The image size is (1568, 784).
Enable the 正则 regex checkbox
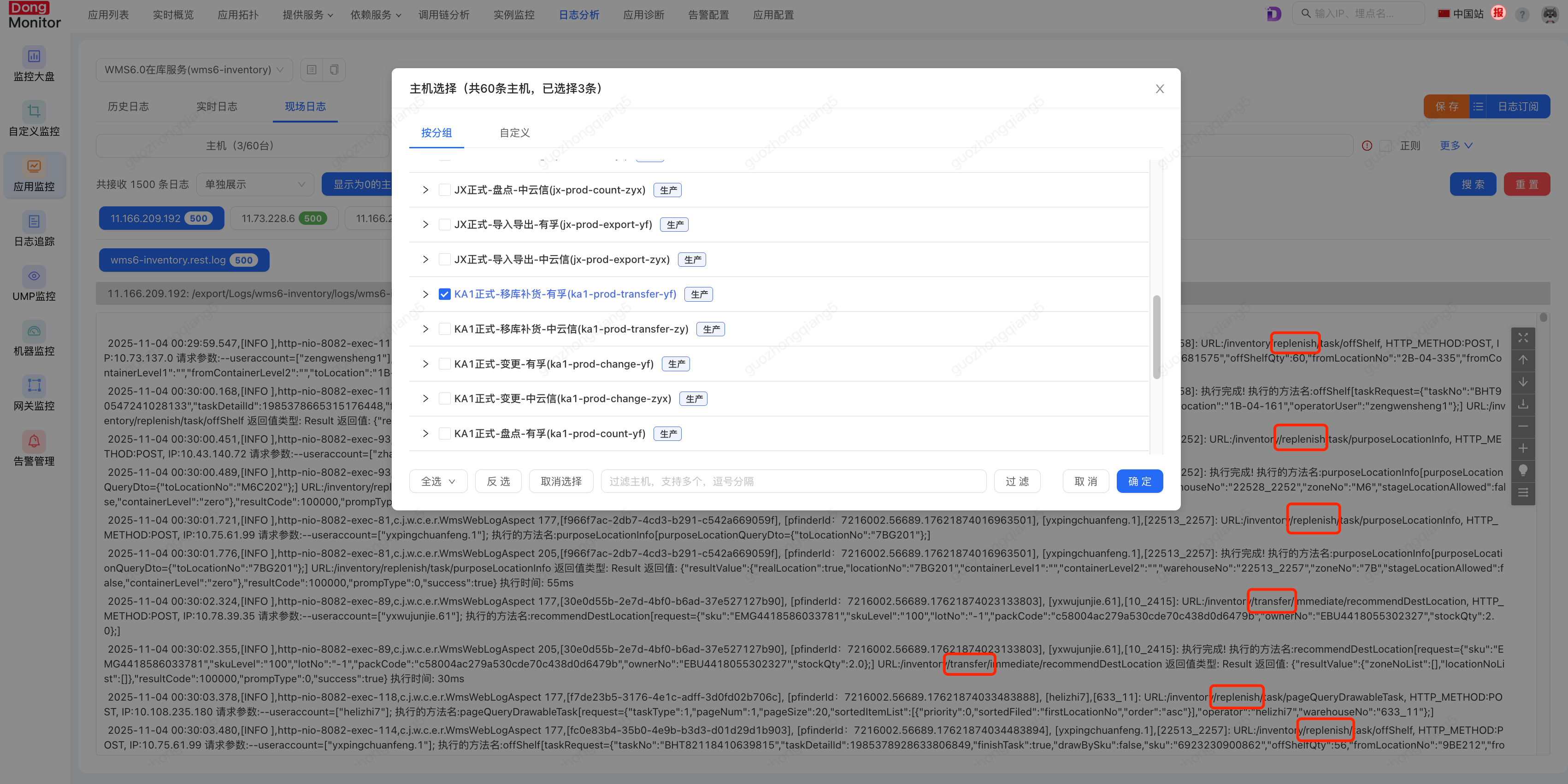point(1386,146)
